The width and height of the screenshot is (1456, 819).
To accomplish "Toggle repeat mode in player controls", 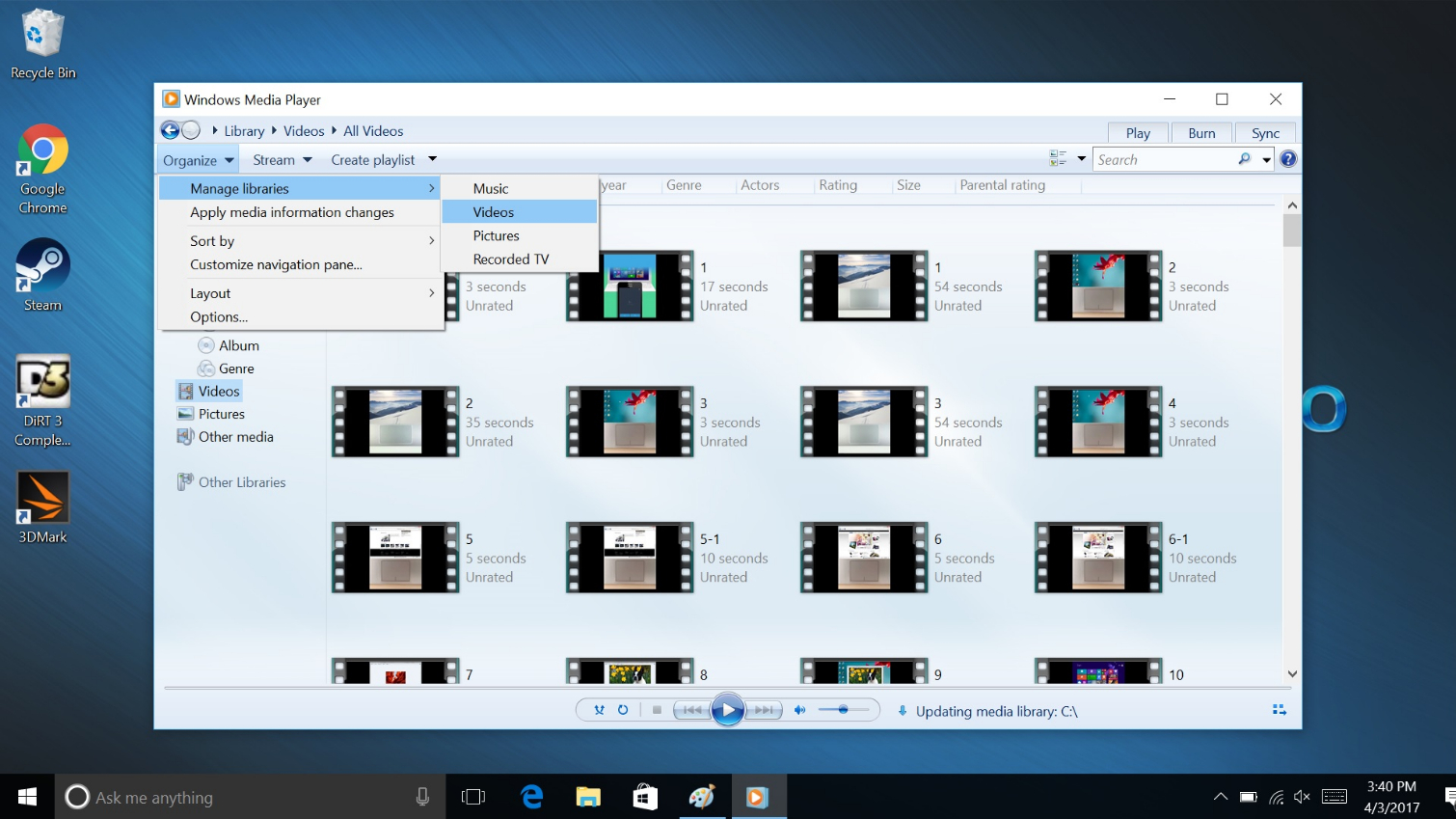I will 623,710.
